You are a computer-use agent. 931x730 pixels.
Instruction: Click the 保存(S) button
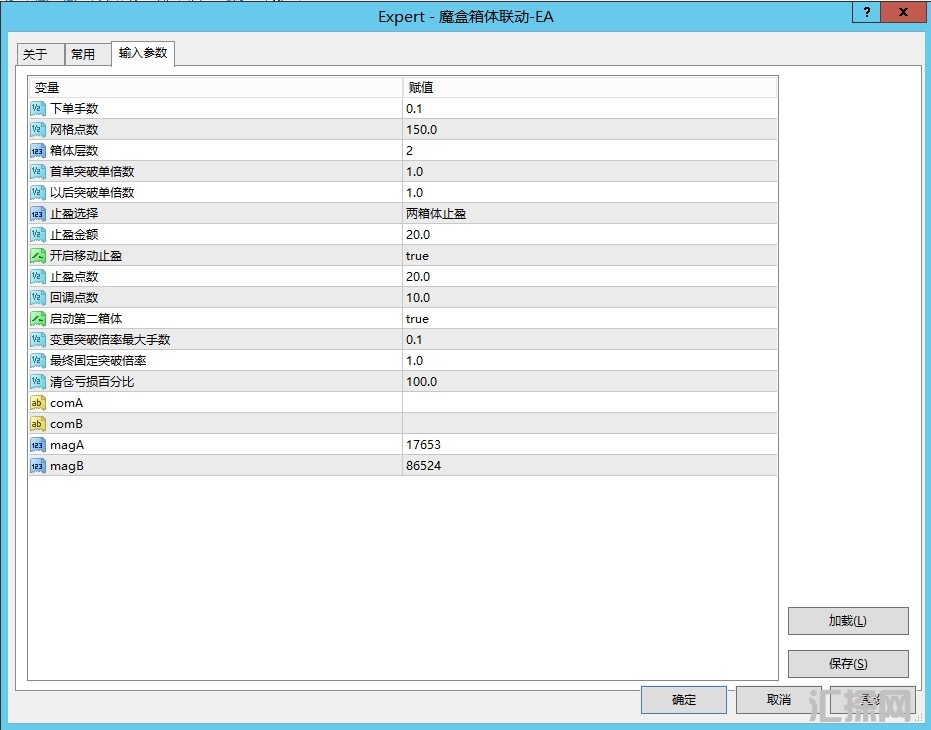pos(848,663)
